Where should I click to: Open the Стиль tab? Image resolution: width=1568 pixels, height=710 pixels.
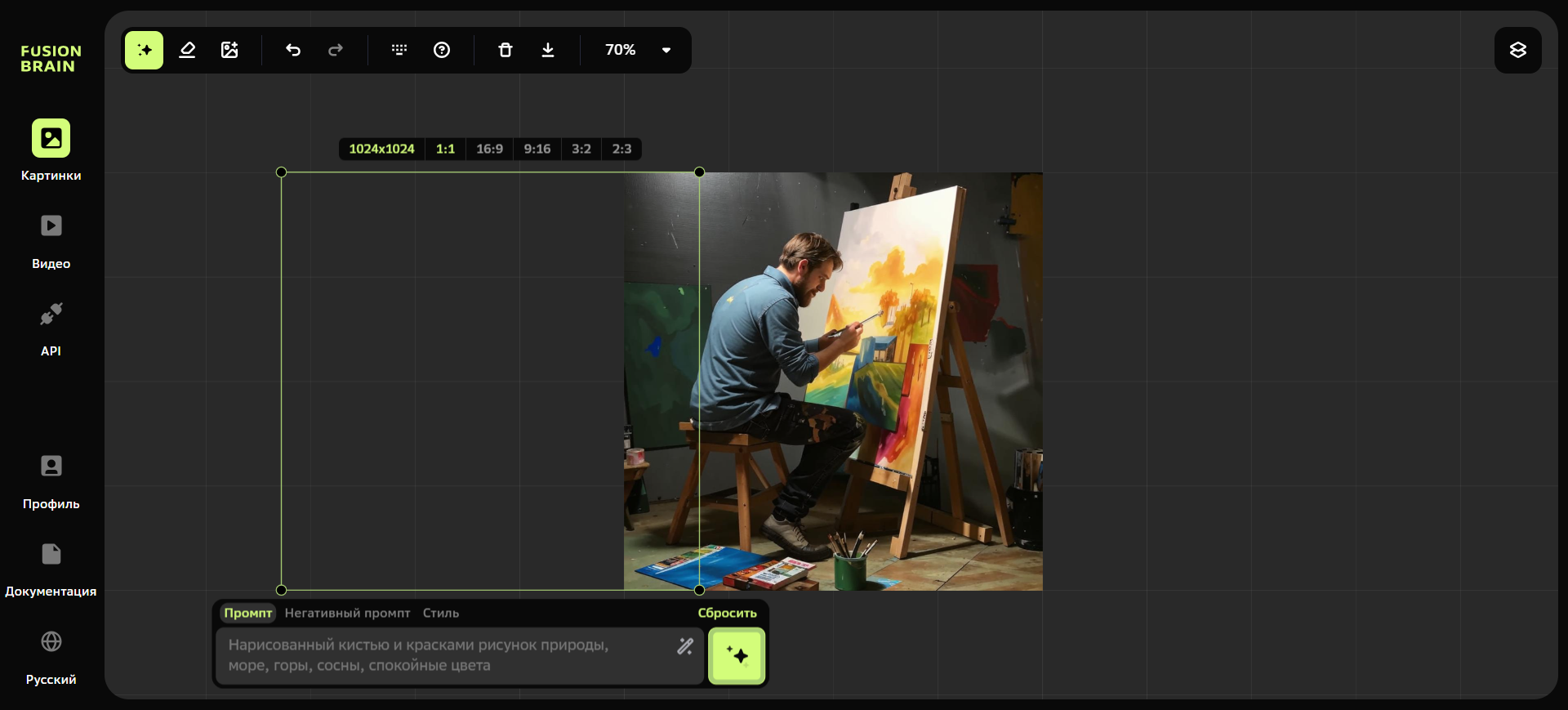[440, 613]
